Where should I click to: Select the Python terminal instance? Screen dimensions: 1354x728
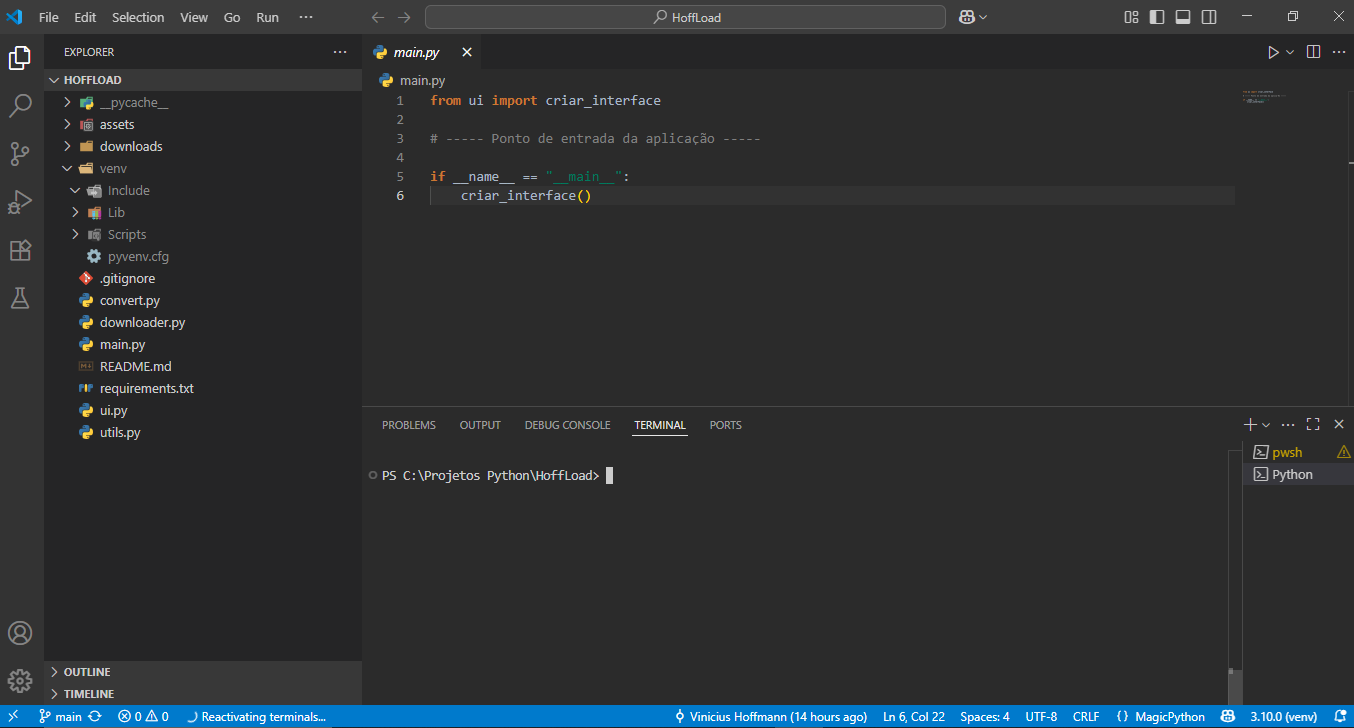(x=1298, y=474)
